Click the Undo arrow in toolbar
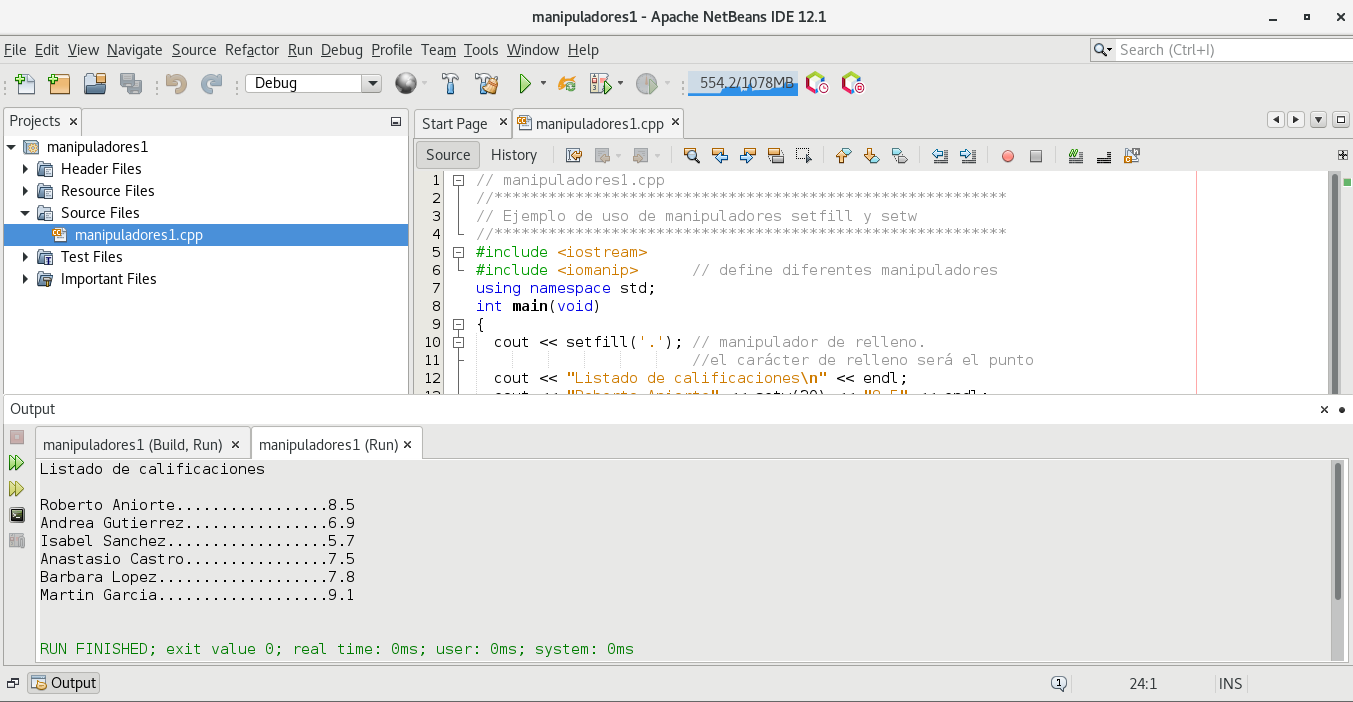Image resolution: width=1353 pixels, height=702 pixels. 177,84
